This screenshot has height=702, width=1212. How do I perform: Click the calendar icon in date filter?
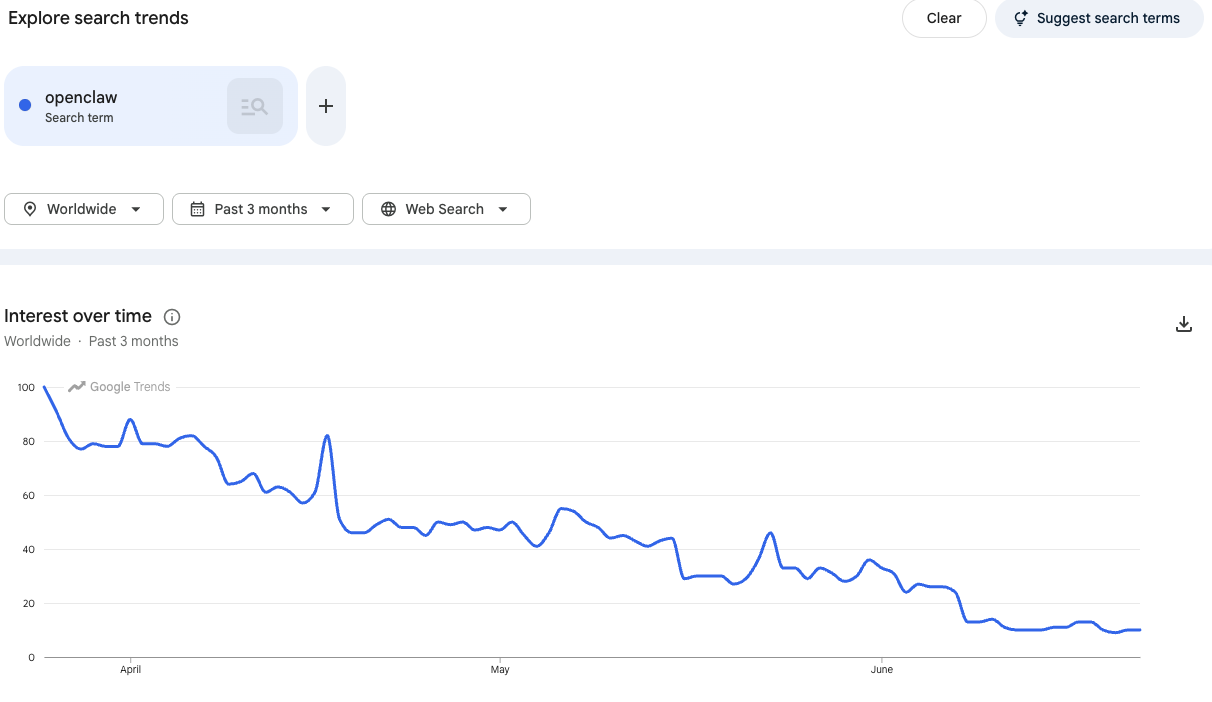point(198,209)
